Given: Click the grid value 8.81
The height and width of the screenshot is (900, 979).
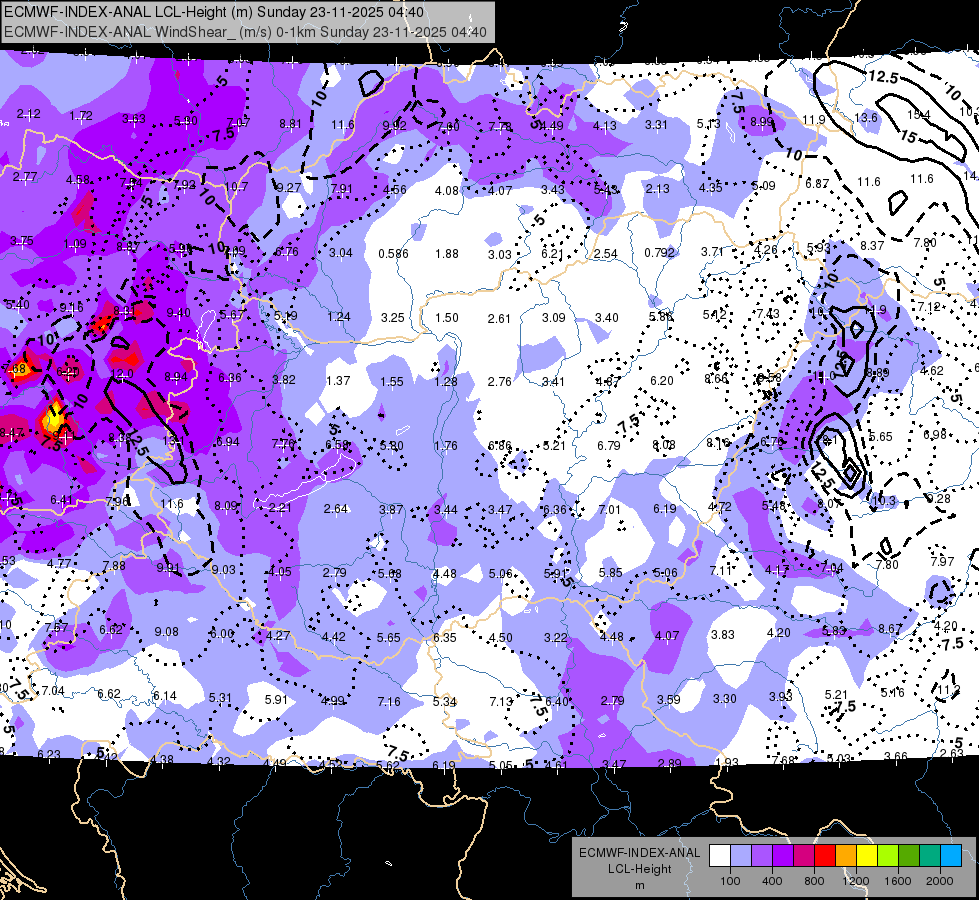Looking at the screenshot, I should point(290,124).
